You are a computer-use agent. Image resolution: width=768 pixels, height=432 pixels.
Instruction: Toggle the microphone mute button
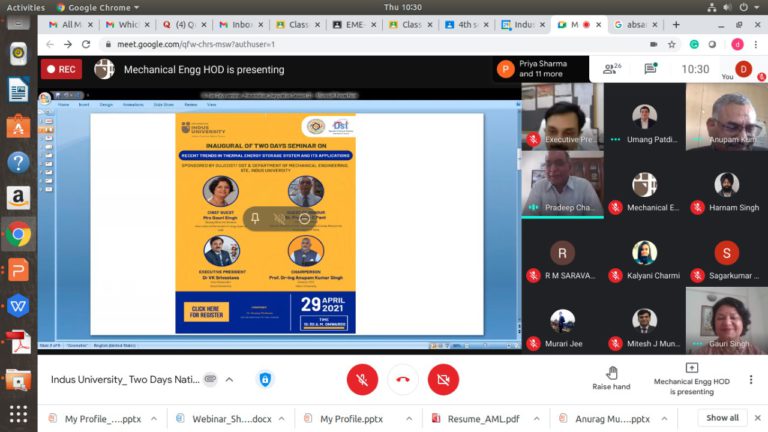pyautogui.click(x=361, y=380)
